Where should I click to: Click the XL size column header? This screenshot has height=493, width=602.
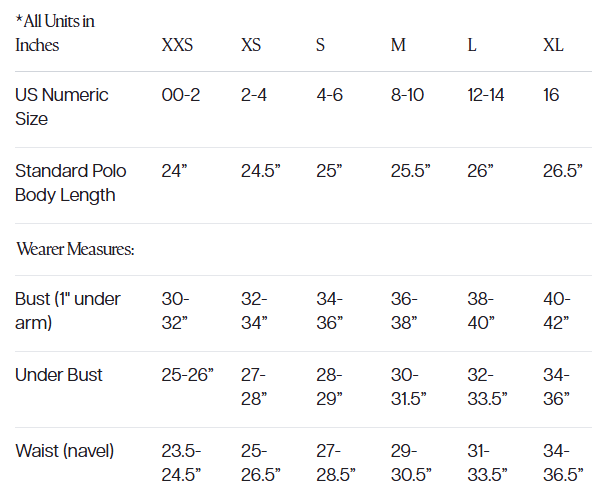[x=553, y=45]
